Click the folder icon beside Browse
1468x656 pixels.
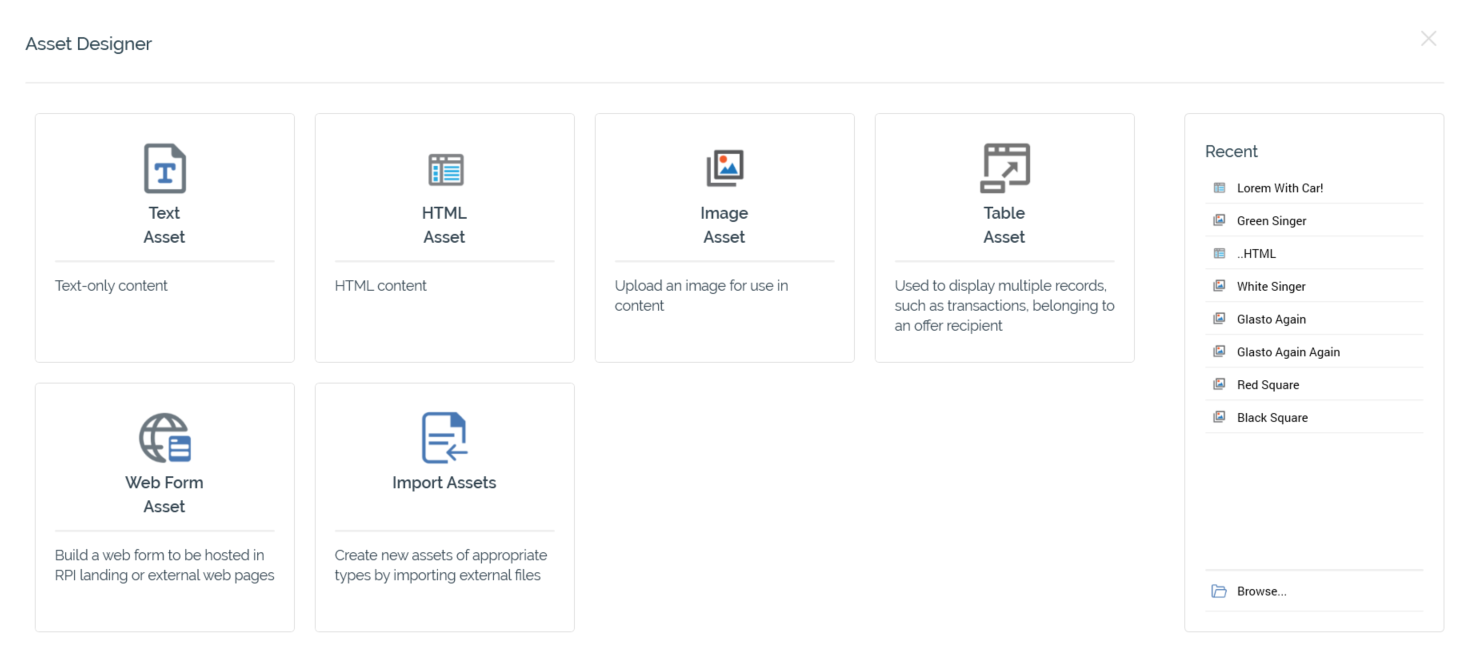pyautogui.click(x=1219, y=591)
